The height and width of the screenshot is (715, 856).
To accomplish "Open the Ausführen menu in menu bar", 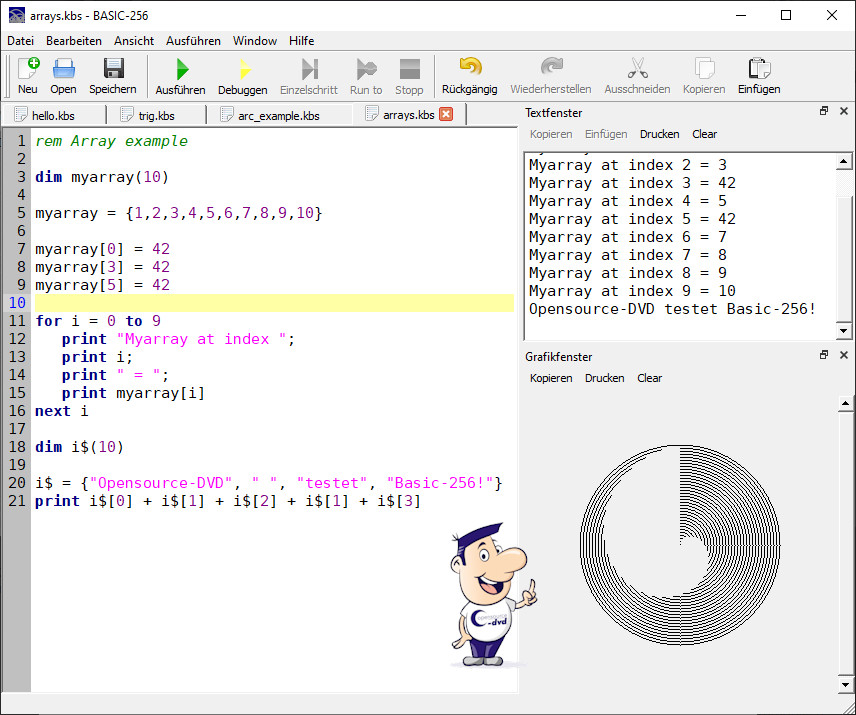I will coord(193,41).
